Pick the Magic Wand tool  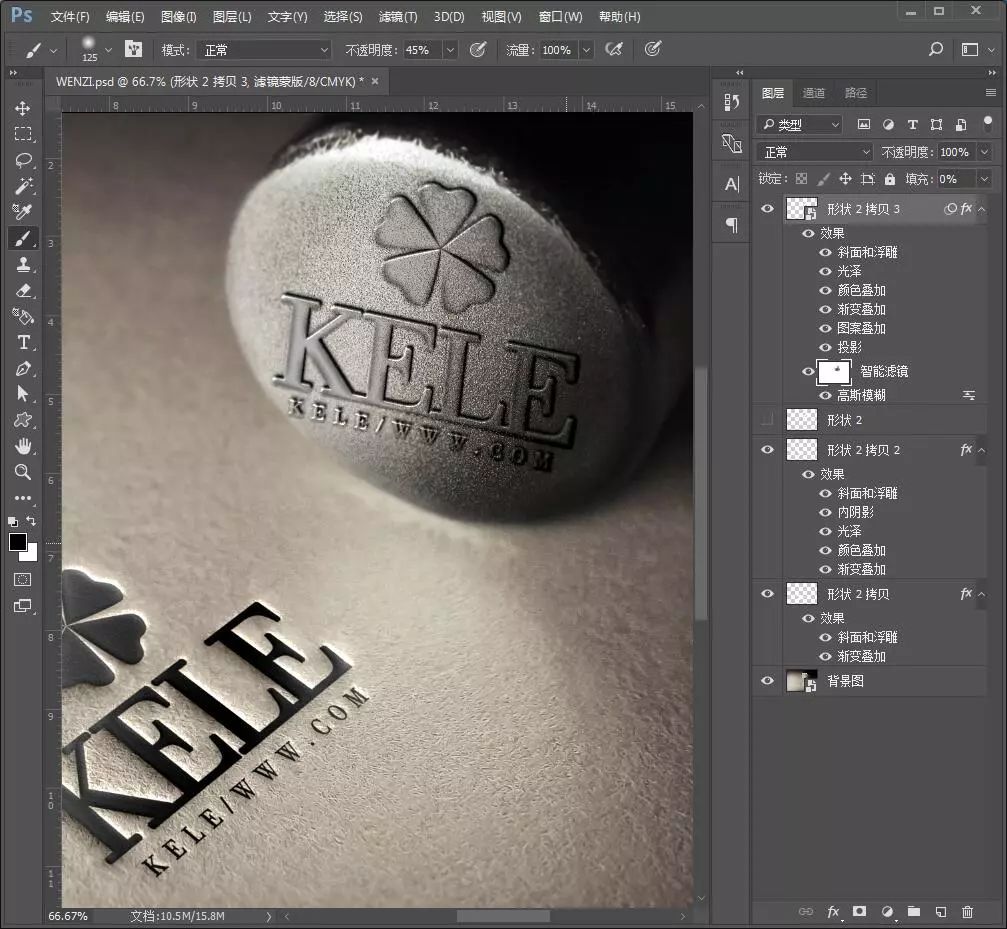pyautogui.click(x=22, y=186)
